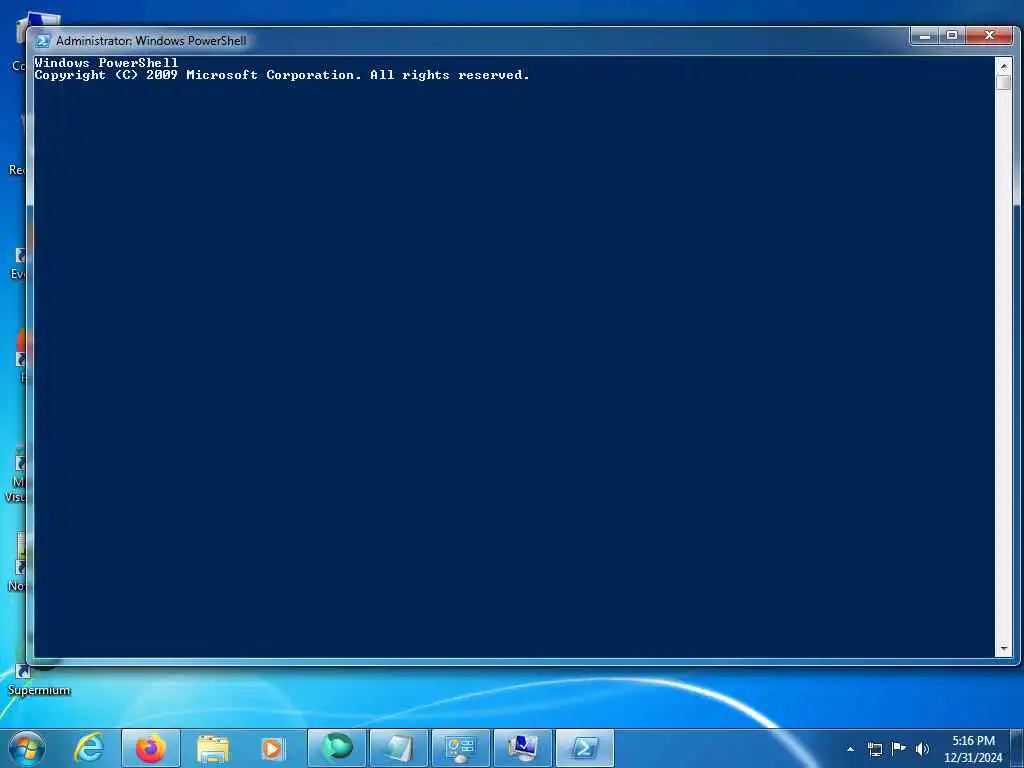Show hidden system tray icons
This screenshot has width=1024, height=768.
coord(850,749)
